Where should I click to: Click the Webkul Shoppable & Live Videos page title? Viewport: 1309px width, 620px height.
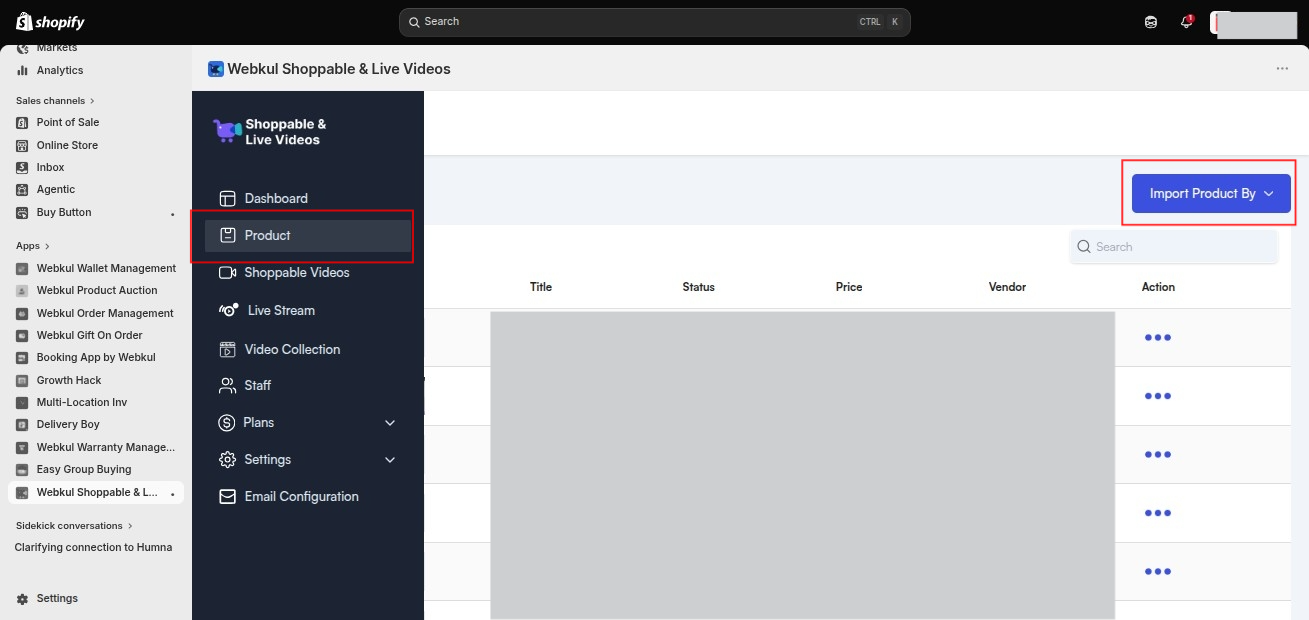(x=339, y=69)
